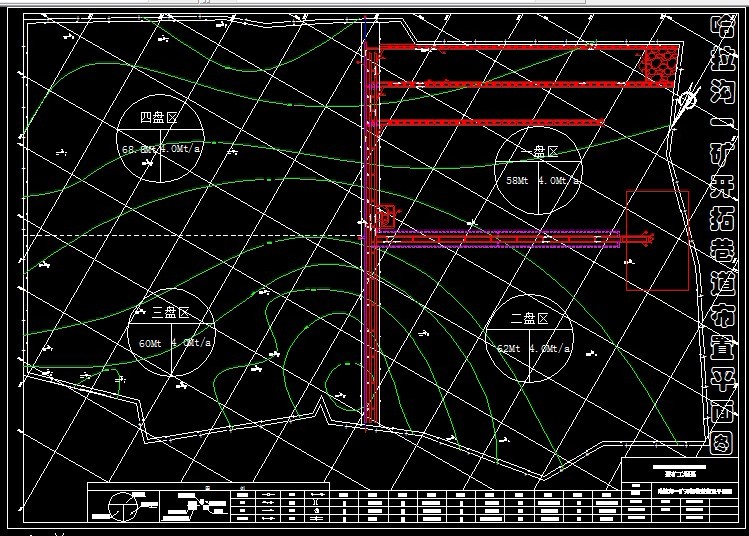Select the 三盘区 district label
The image size is (749, 536).
tap(171, 312)
